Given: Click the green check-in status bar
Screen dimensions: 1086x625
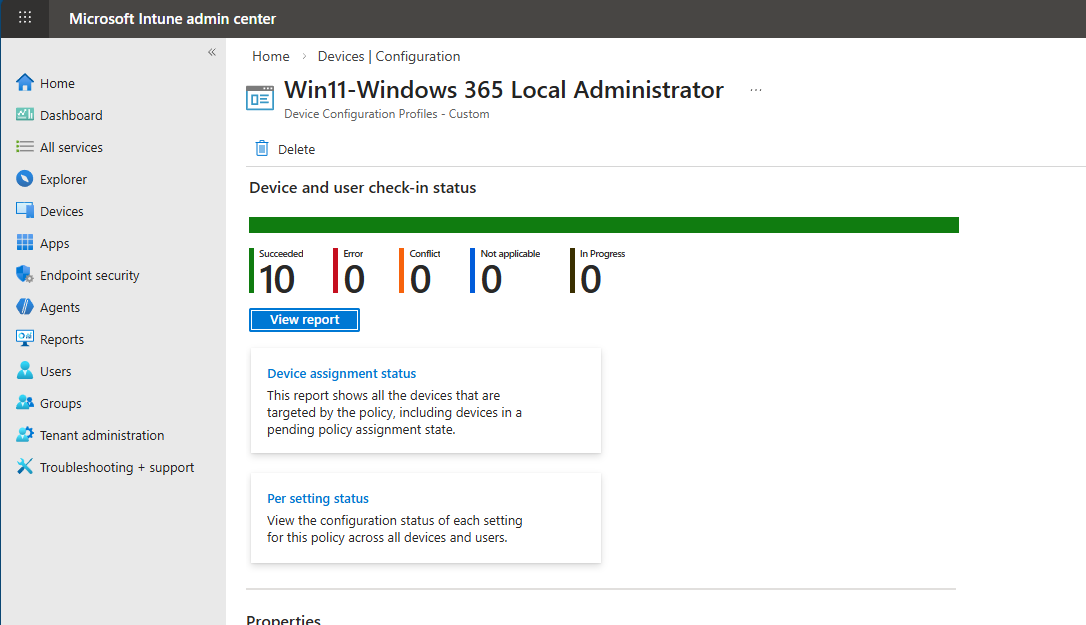Looking at the screenshot, I should pos(603,225).
